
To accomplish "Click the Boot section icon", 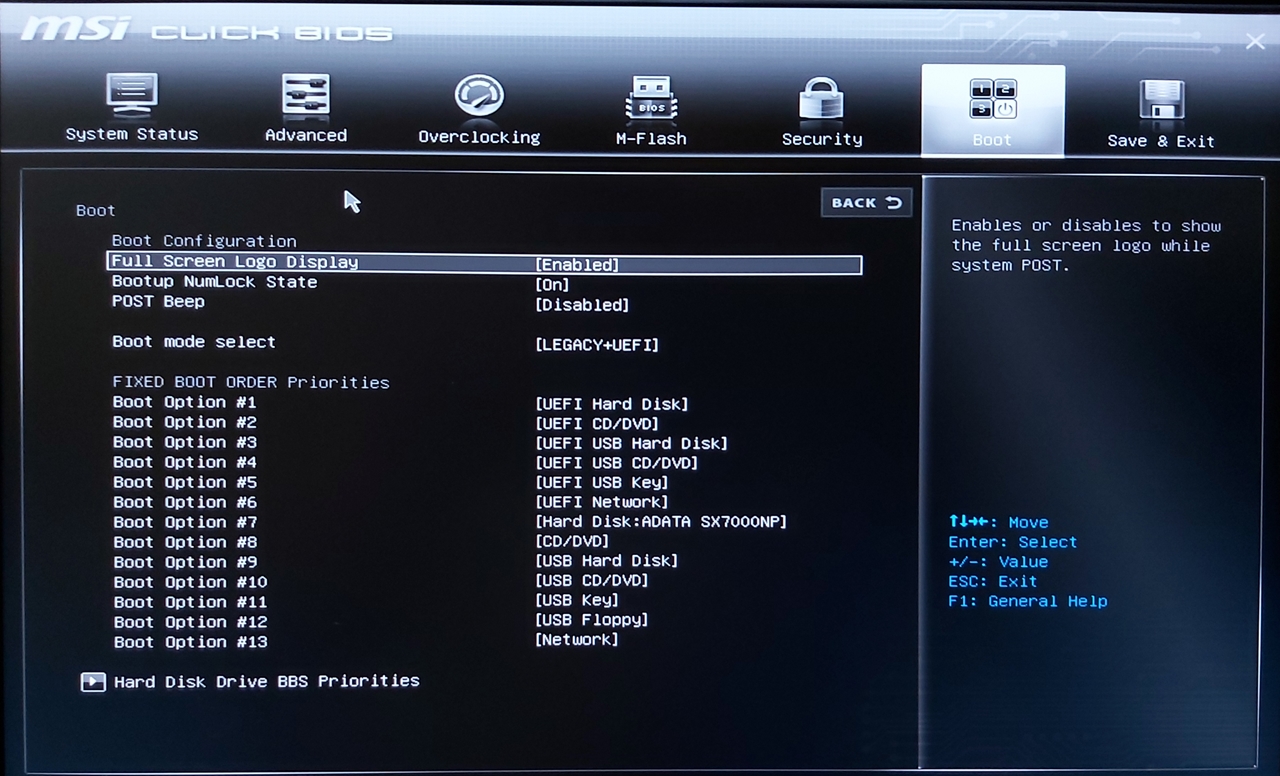I will point(992,100).
